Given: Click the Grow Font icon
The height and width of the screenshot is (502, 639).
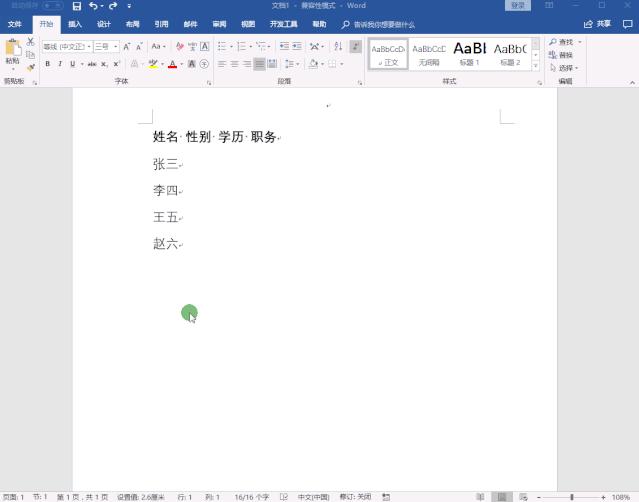Looking at the screenshot, I should (127, 46).
